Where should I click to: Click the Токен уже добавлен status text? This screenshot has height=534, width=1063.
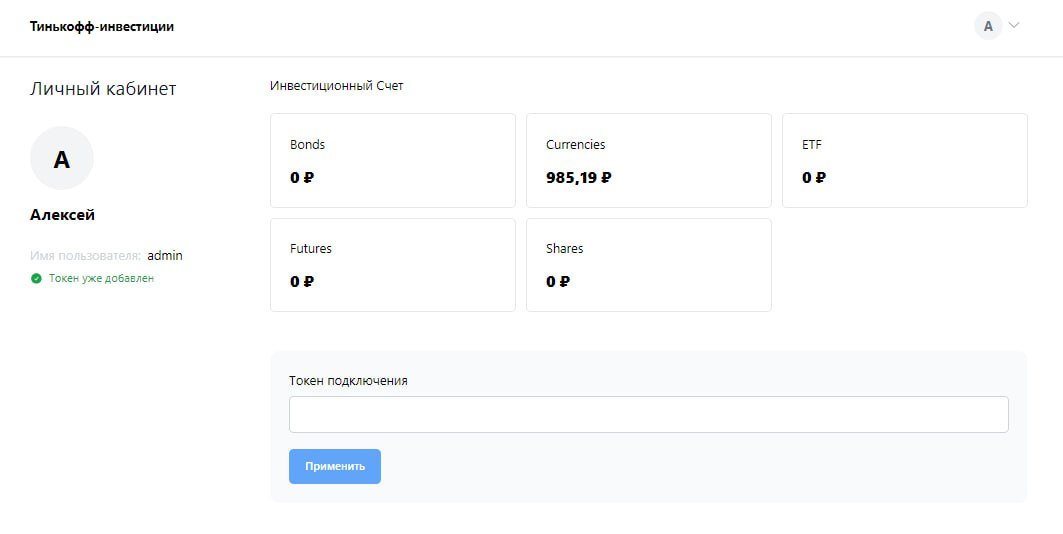(x=101, y=278)
